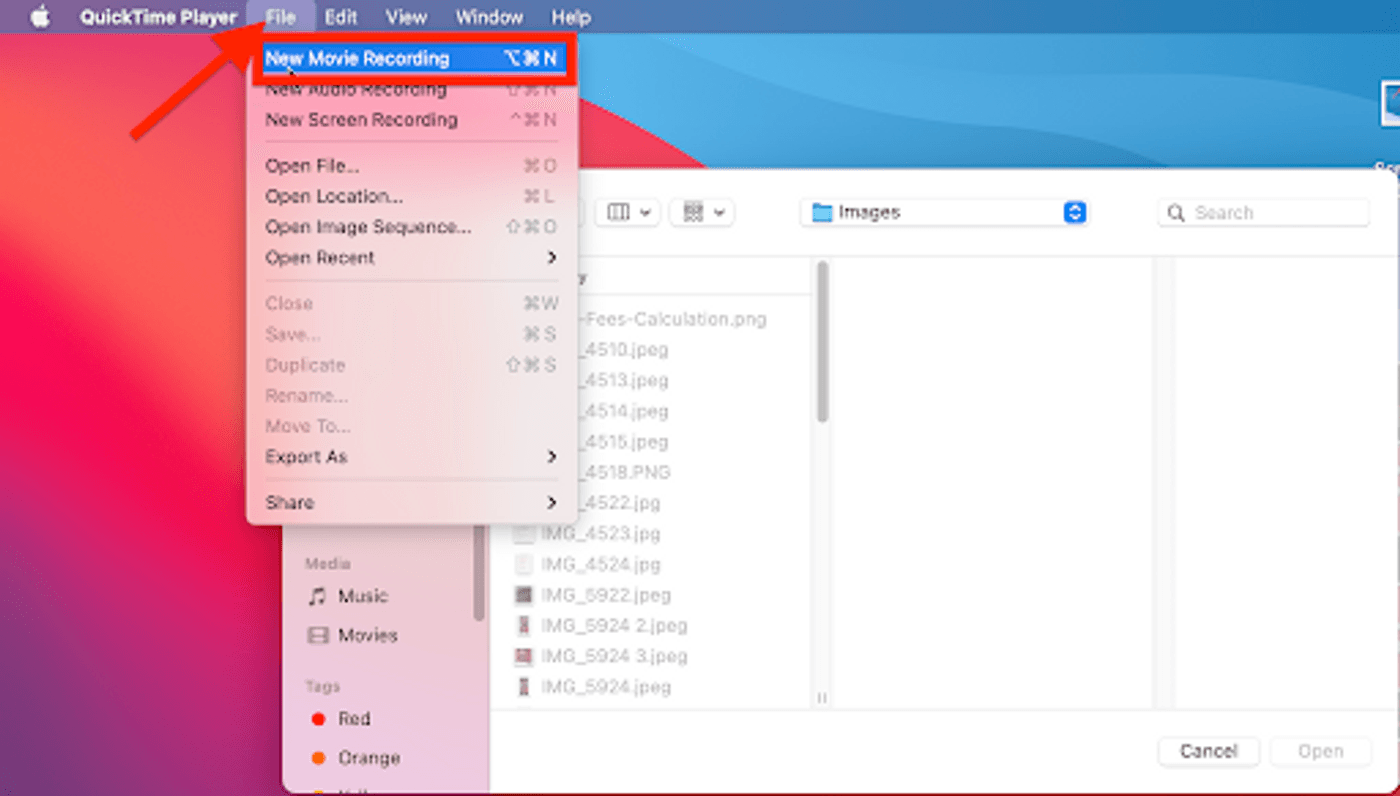Open the Edit menu
Image resolution: width=1400 pixels, height=796 pixels.
(x=341, y=18)
